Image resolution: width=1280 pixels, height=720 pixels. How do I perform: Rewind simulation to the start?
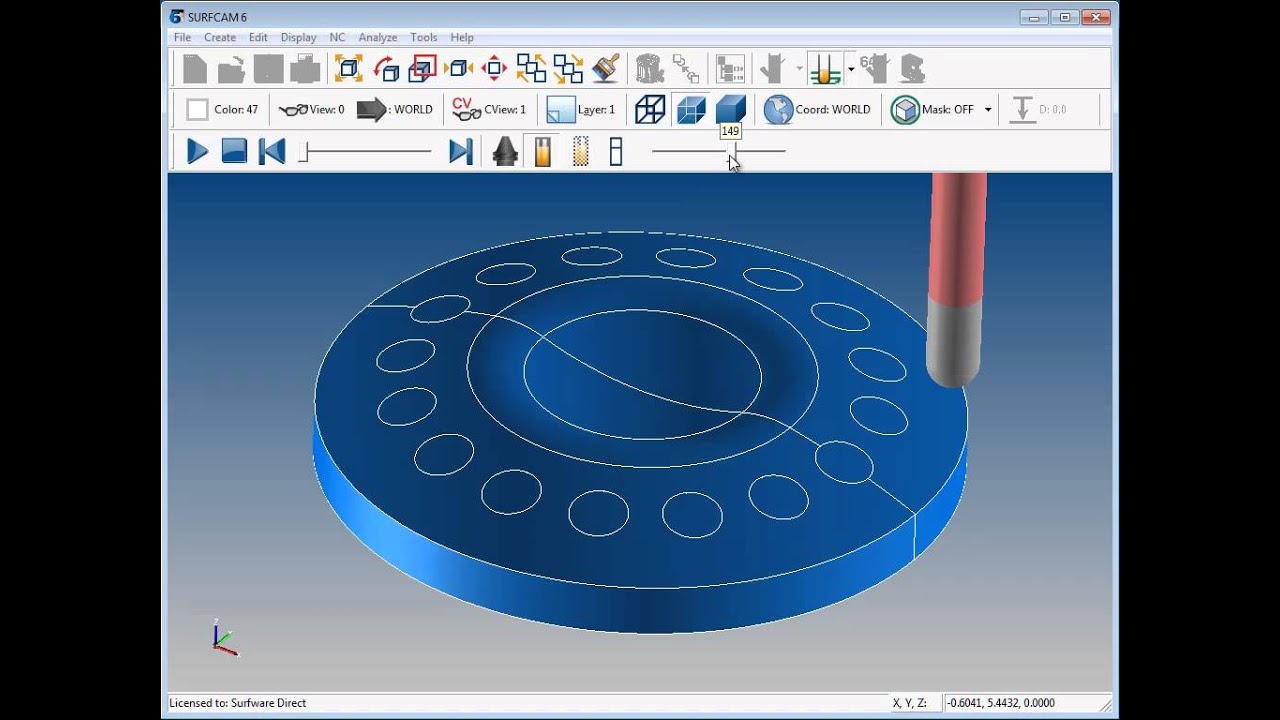point(271,151)
